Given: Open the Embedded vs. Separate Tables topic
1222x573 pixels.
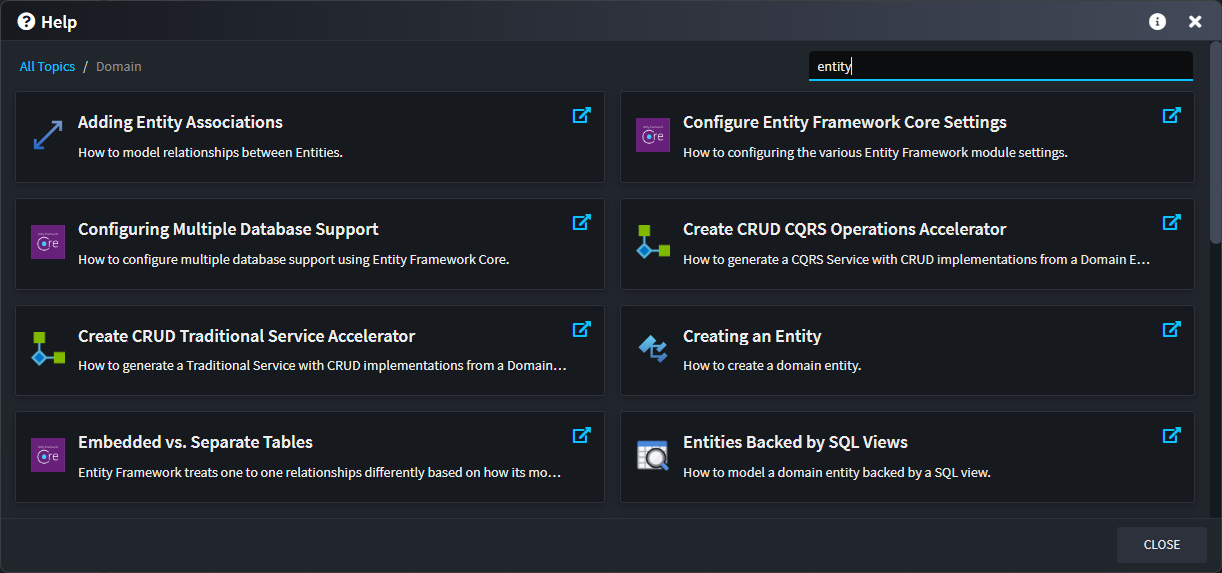Looking at the screenshot, I should [195, 443].
